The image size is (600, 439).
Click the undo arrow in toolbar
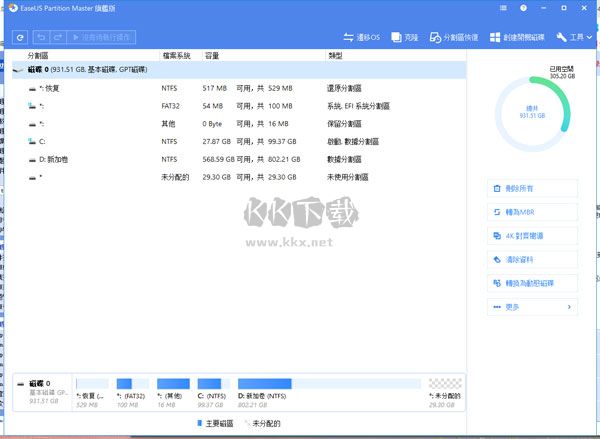(x=41, y=37)
